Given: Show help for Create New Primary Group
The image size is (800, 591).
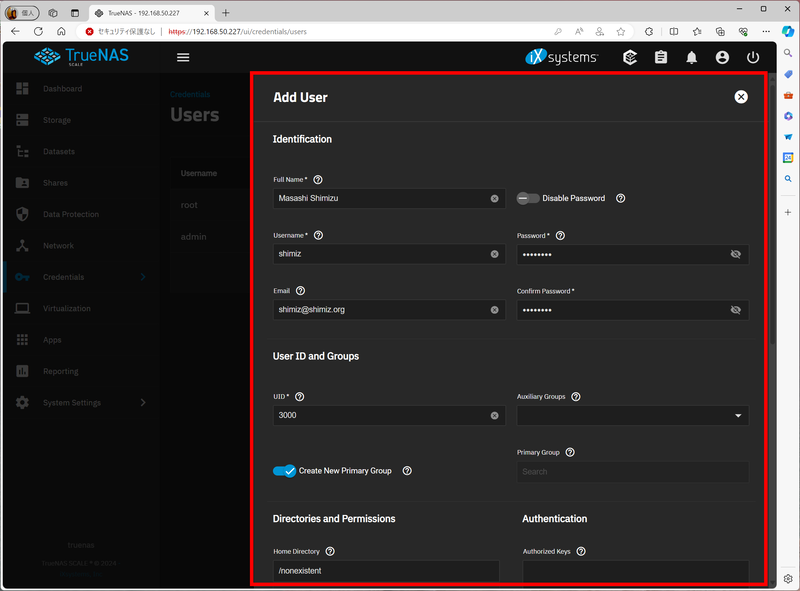Looking at the screenshot, I should [407, 471].
